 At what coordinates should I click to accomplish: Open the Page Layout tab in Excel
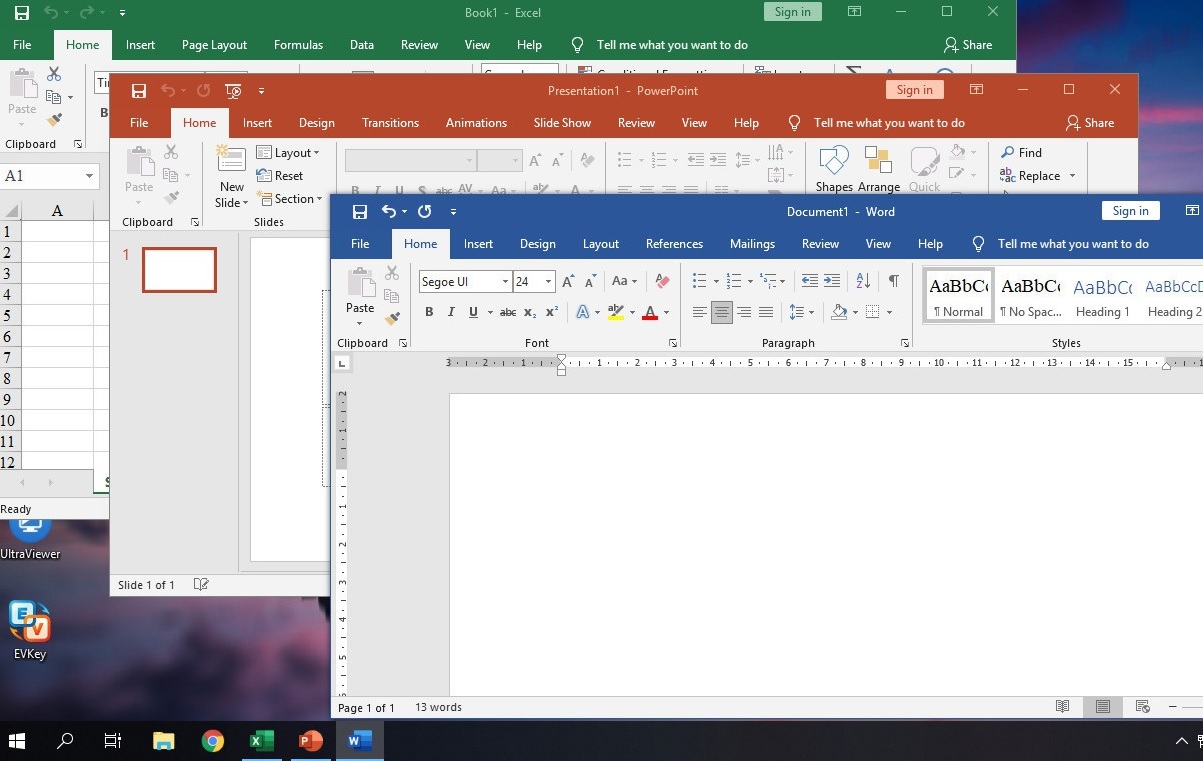point(214,45)
